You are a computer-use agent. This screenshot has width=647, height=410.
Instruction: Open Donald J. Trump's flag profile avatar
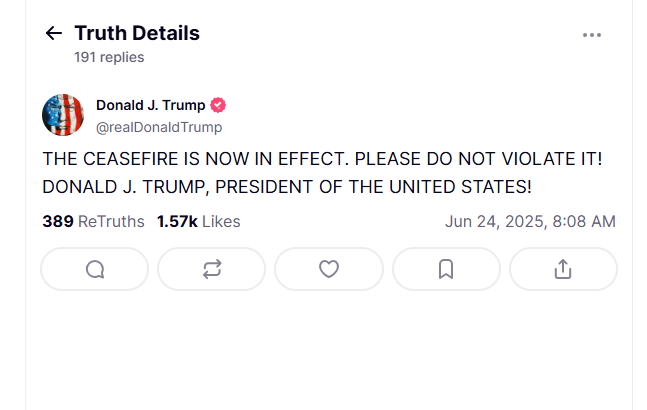[x=63, y=115]
